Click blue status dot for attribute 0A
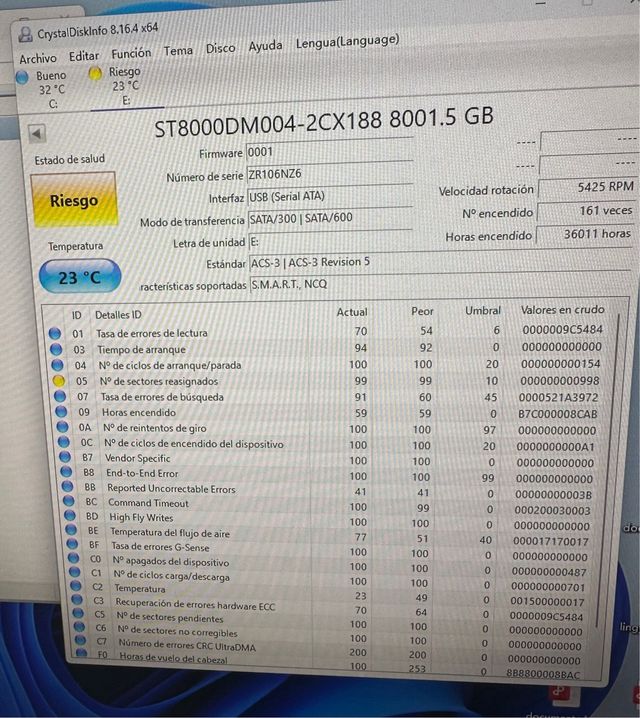This screenshot has width=640, height=718. click(x=62, y=427)
